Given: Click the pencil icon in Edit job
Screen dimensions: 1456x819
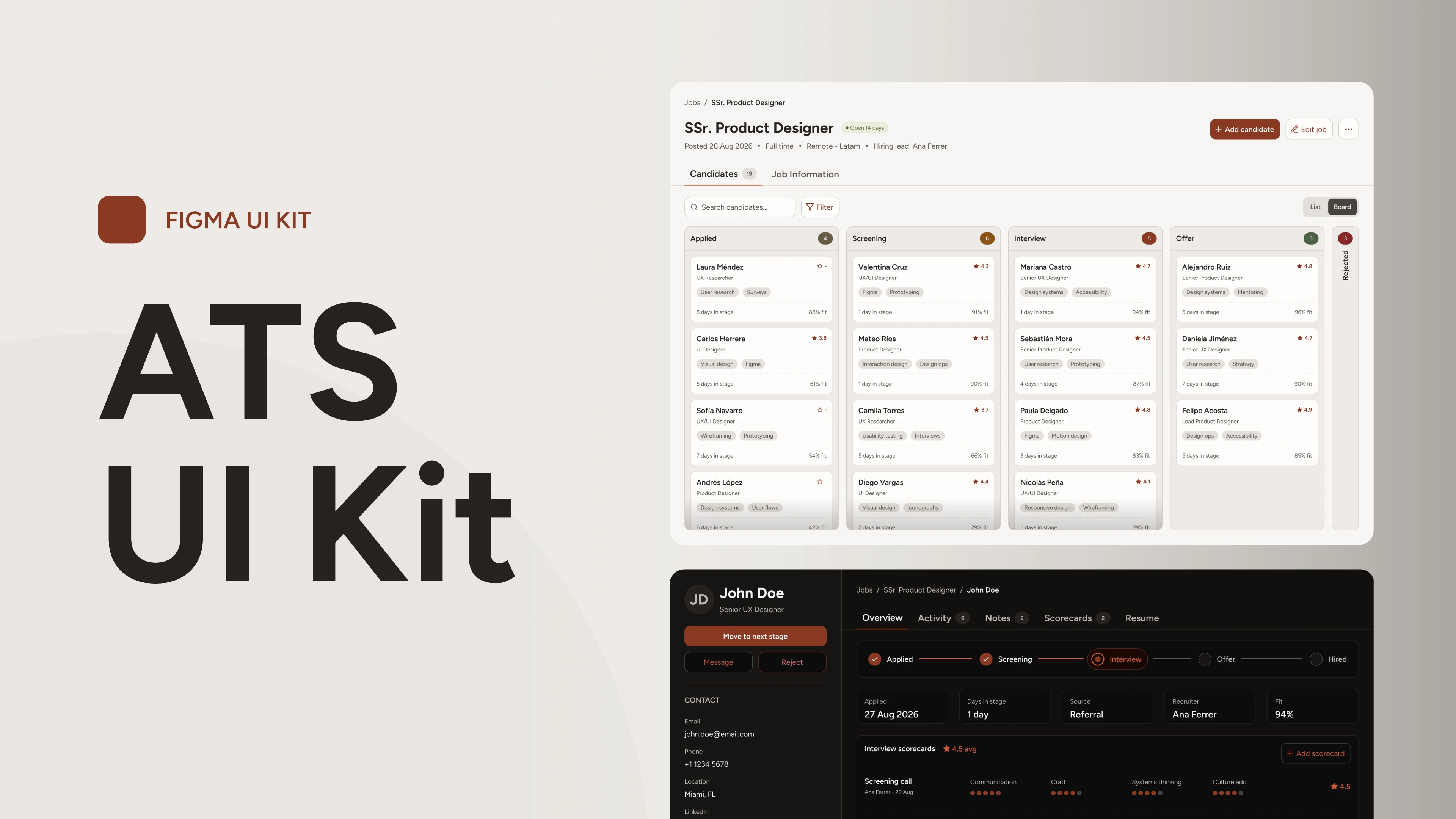Looking at the screenshot, I should [1294, 129].
